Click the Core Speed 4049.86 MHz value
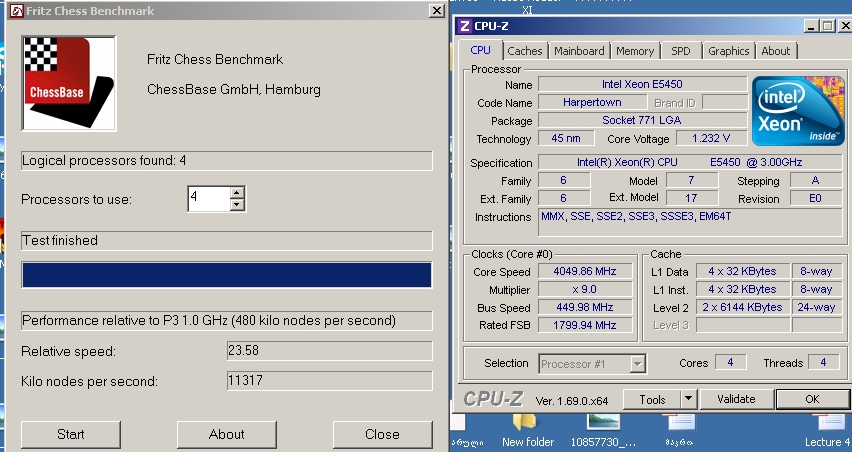The height and width of the screenshot is (452, 852). (585, 271)
